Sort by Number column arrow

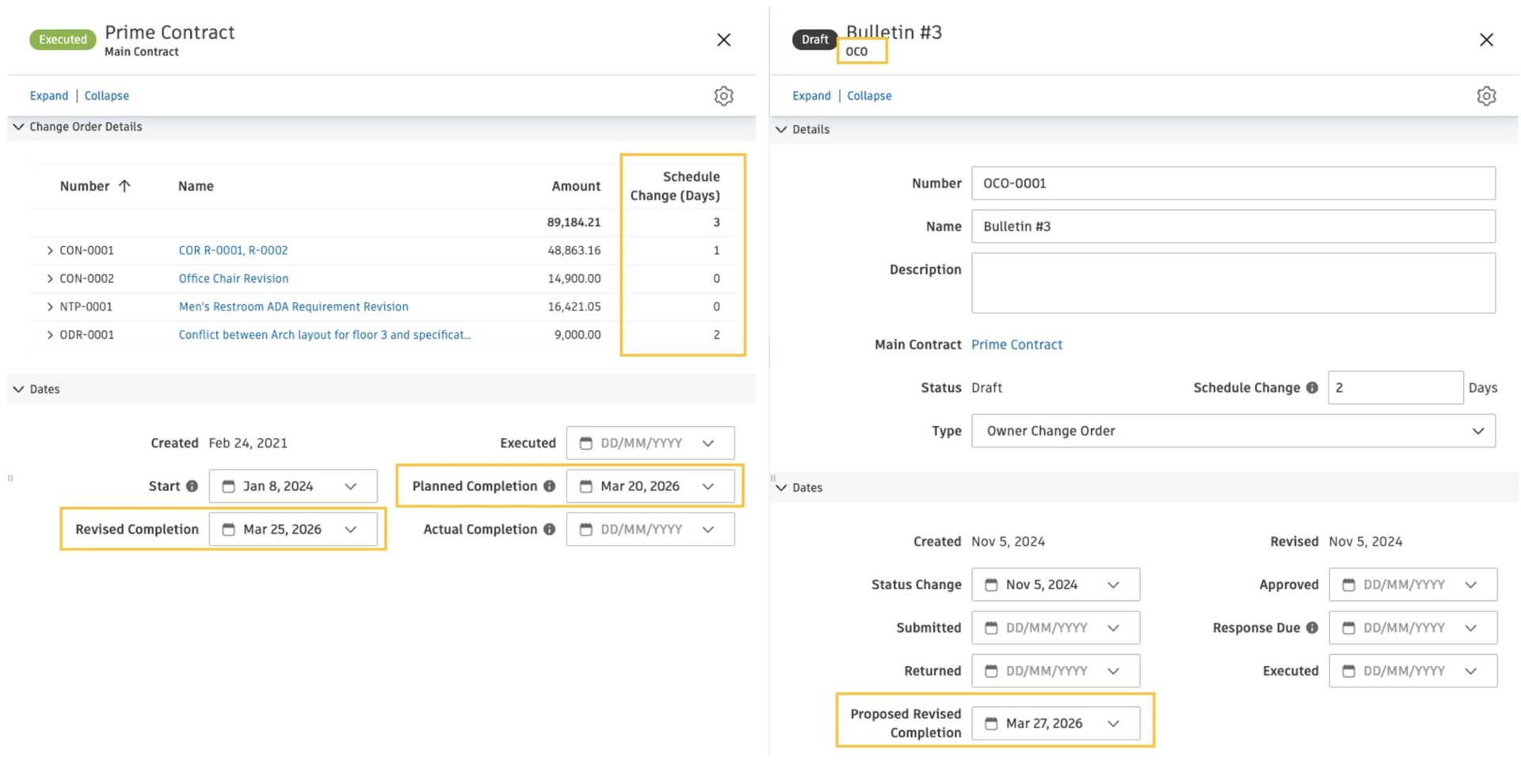[124, 186]
